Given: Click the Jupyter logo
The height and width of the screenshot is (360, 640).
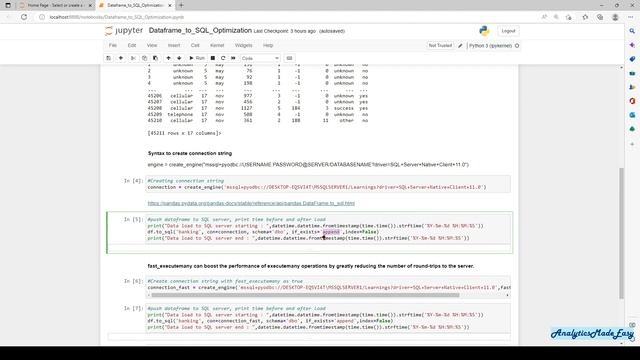Looking at the screenshot, I should point(124,31).
